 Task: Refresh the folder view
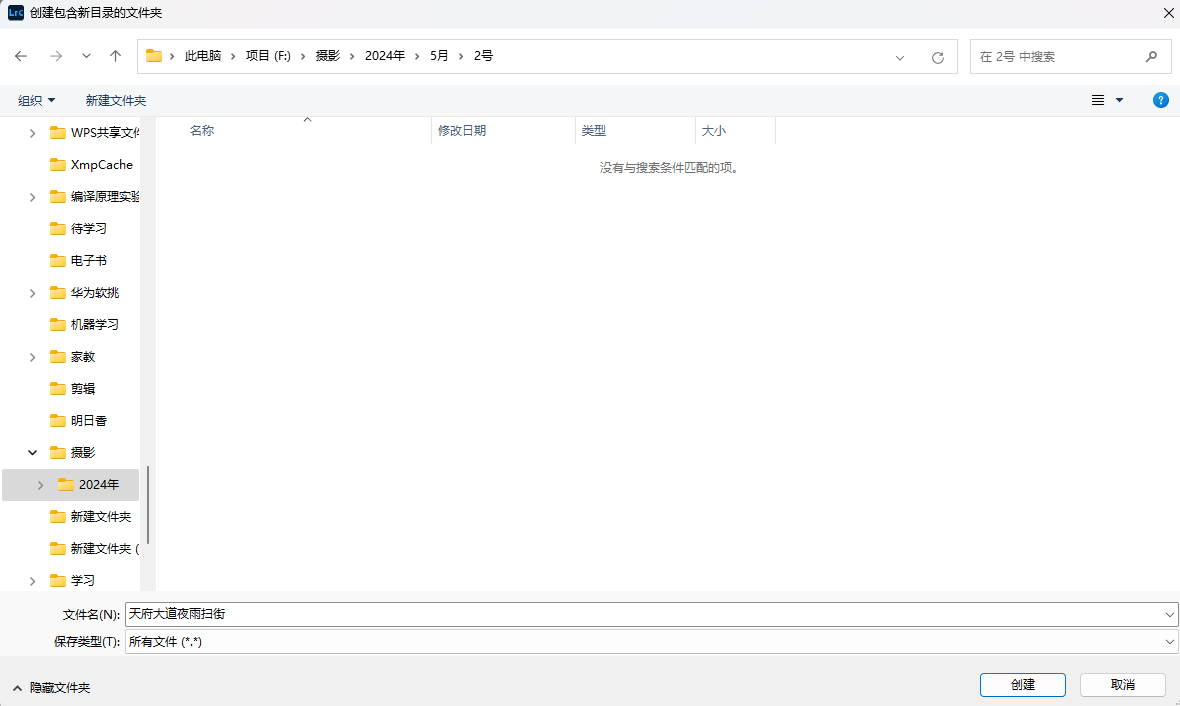[937, 56]
